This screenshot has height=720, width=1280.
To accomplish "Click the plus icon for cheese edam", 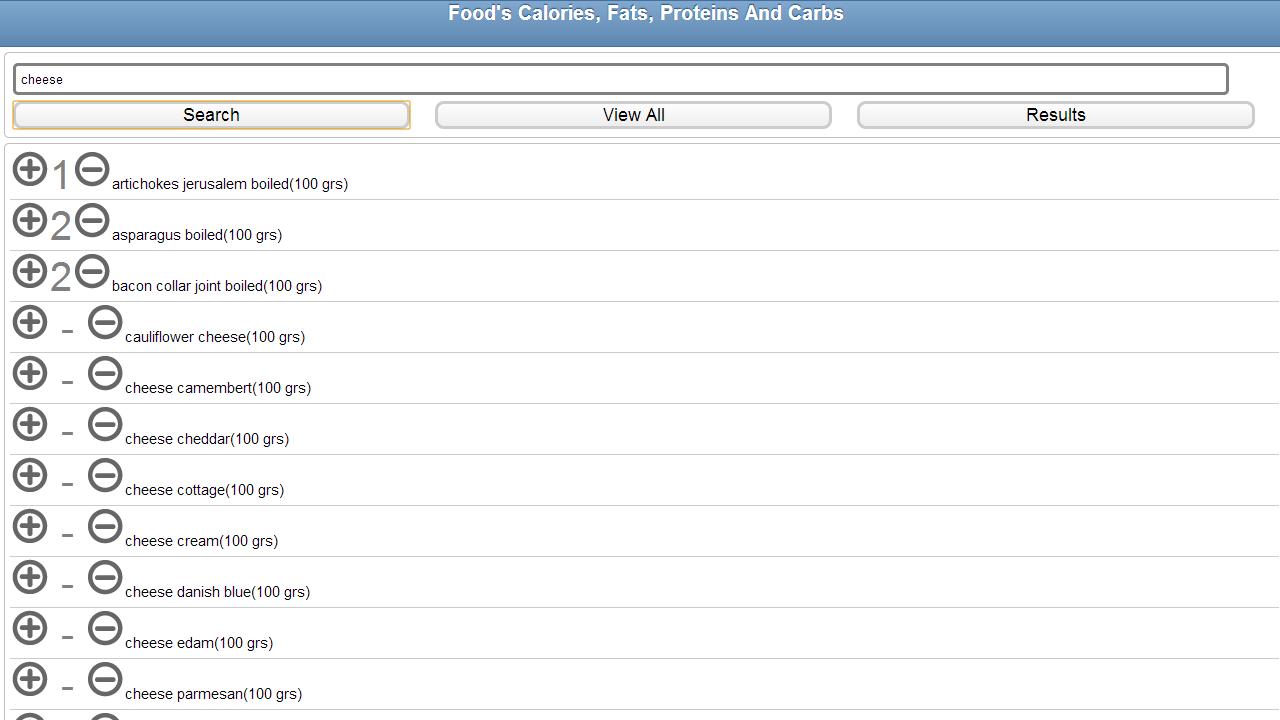I will click(29, 628).
